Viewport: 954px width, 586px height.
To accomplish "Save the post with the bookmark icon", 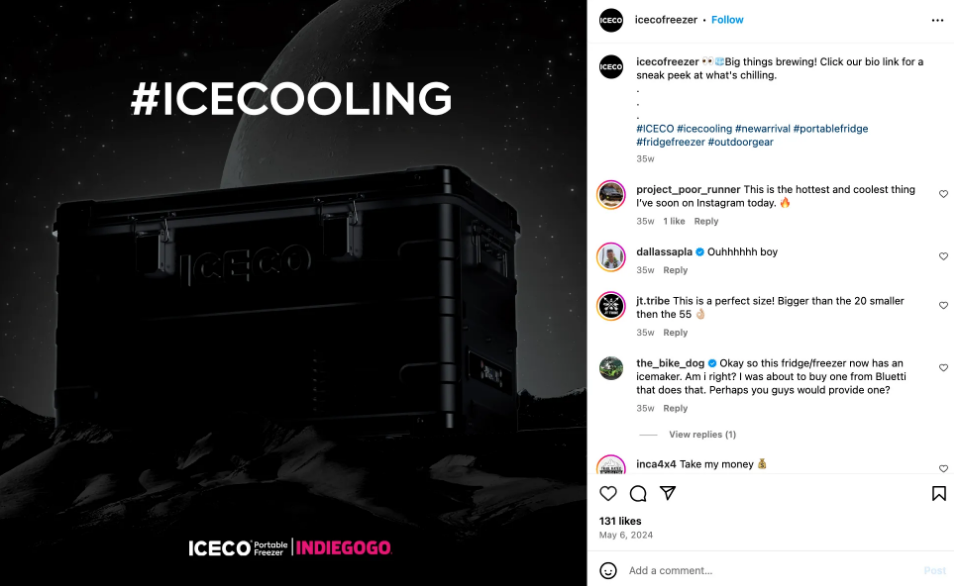I will [x=939, y=493].
